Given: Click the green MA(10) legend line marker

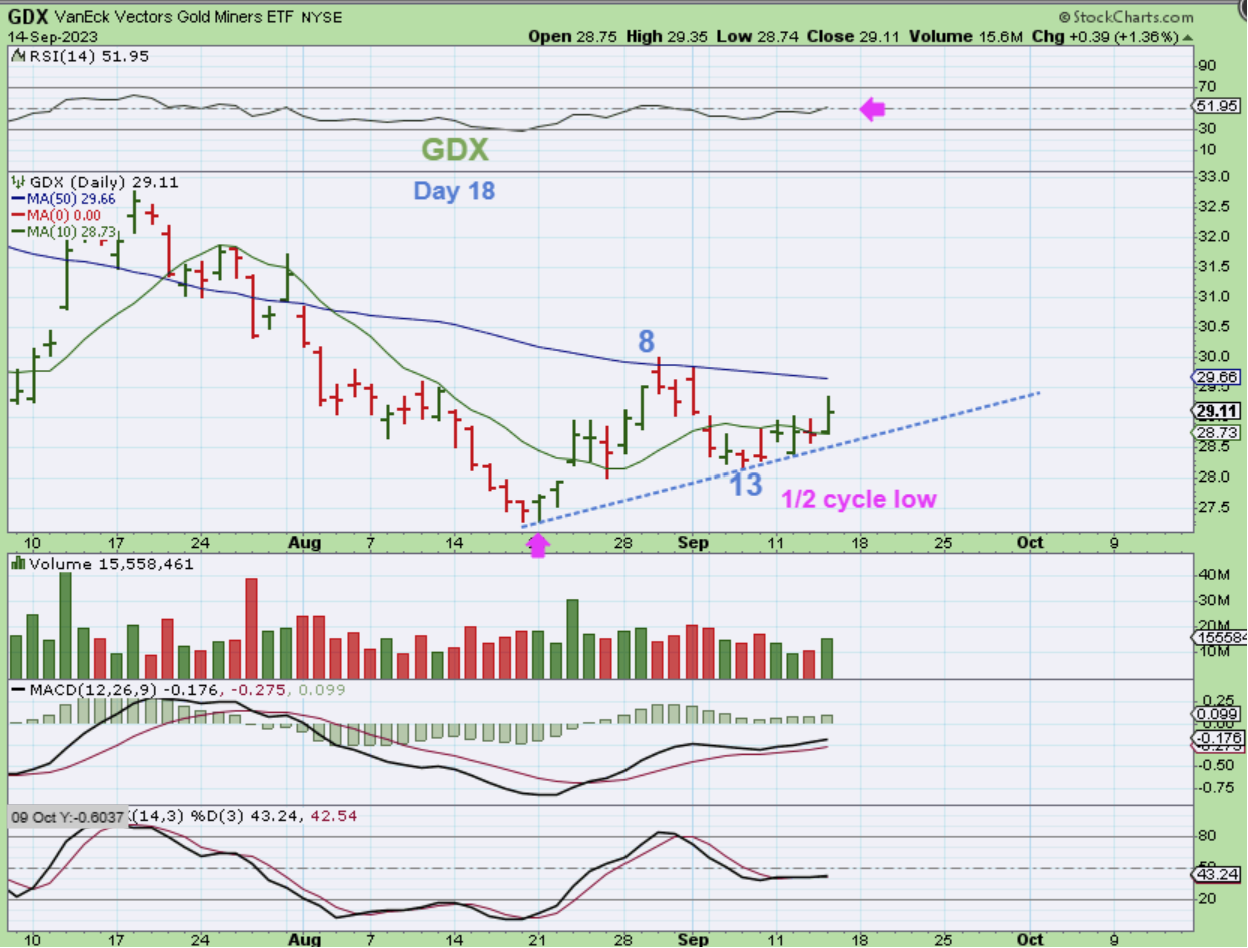Looking at the screenshot, I should 19,231.
